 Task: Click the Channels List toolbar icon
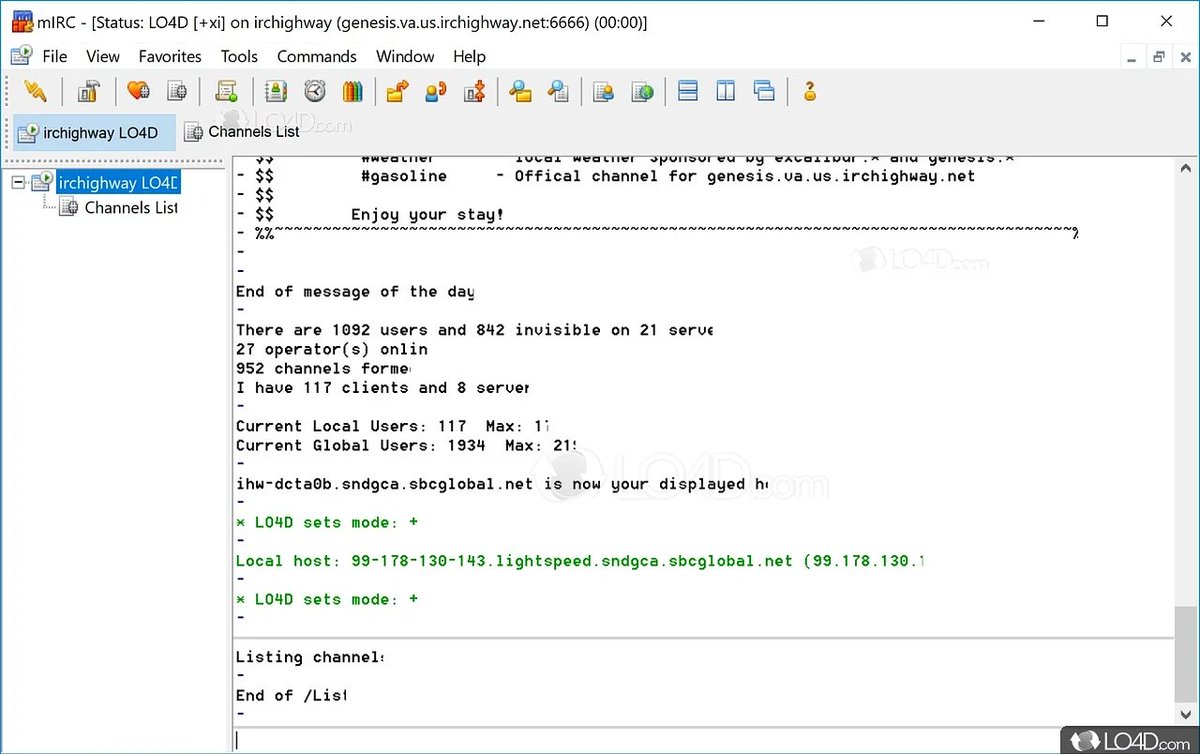click(x=177, y=91)
